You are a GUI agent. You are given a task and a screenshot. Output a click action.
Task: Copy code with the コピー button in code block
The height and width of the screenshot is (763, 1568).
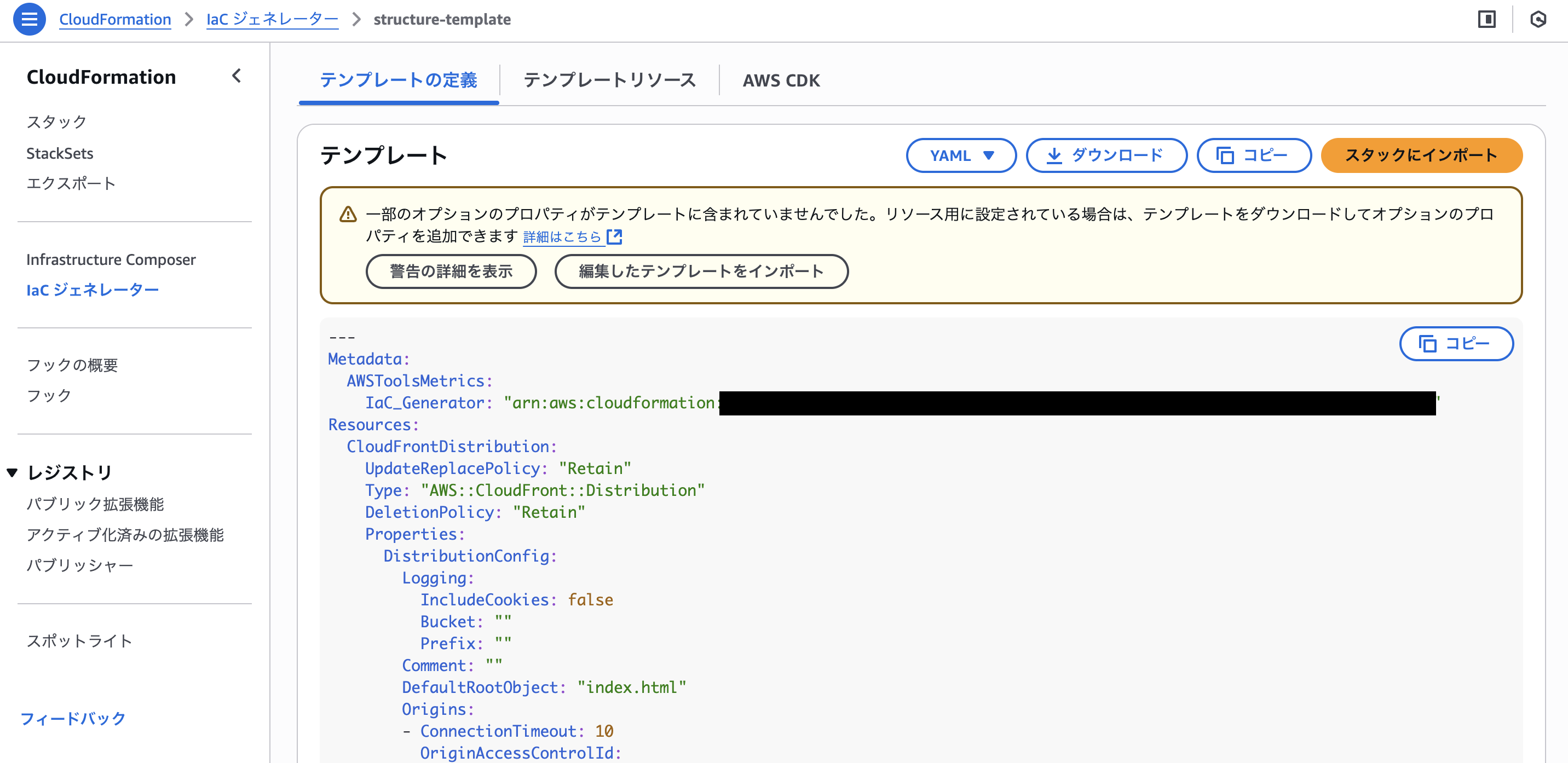1456,344
